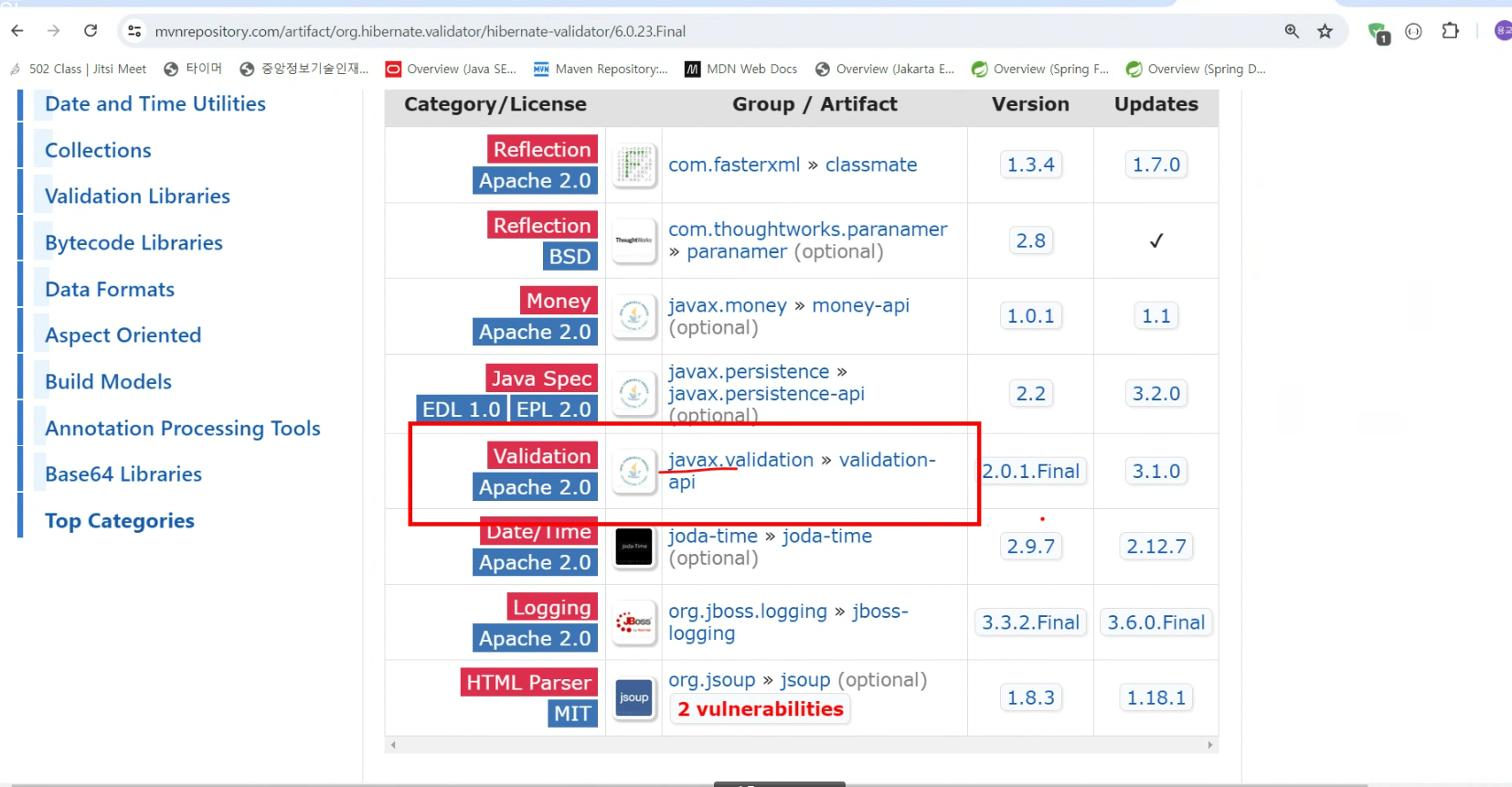Screen dimensions: 1512x787
Task: Open Bytecode Libraries category
Action: tap(133, 243)
